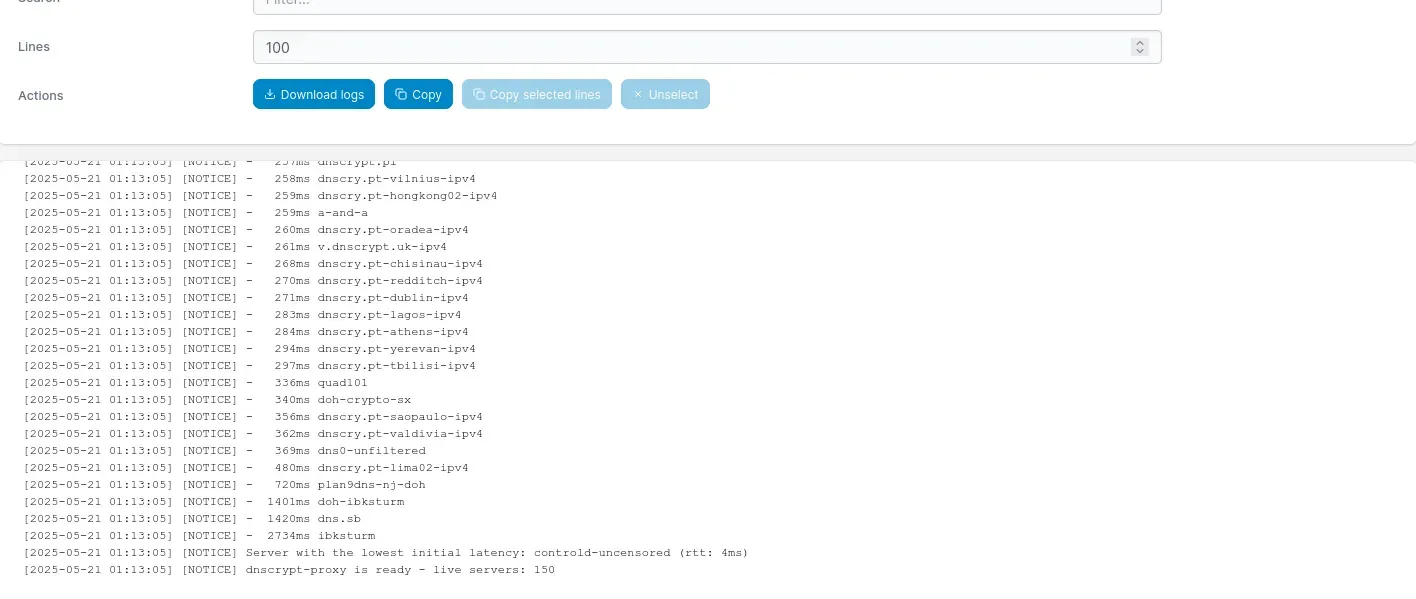Select log line dnscry.pt-oradea-ipv4
This screenshot has height=599, width=1416.
[x=246, y=230]
